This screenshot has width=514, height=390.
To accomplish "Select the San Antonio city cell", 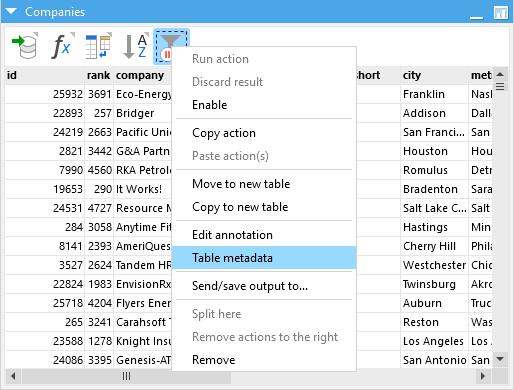I will (x=434, y=360).
